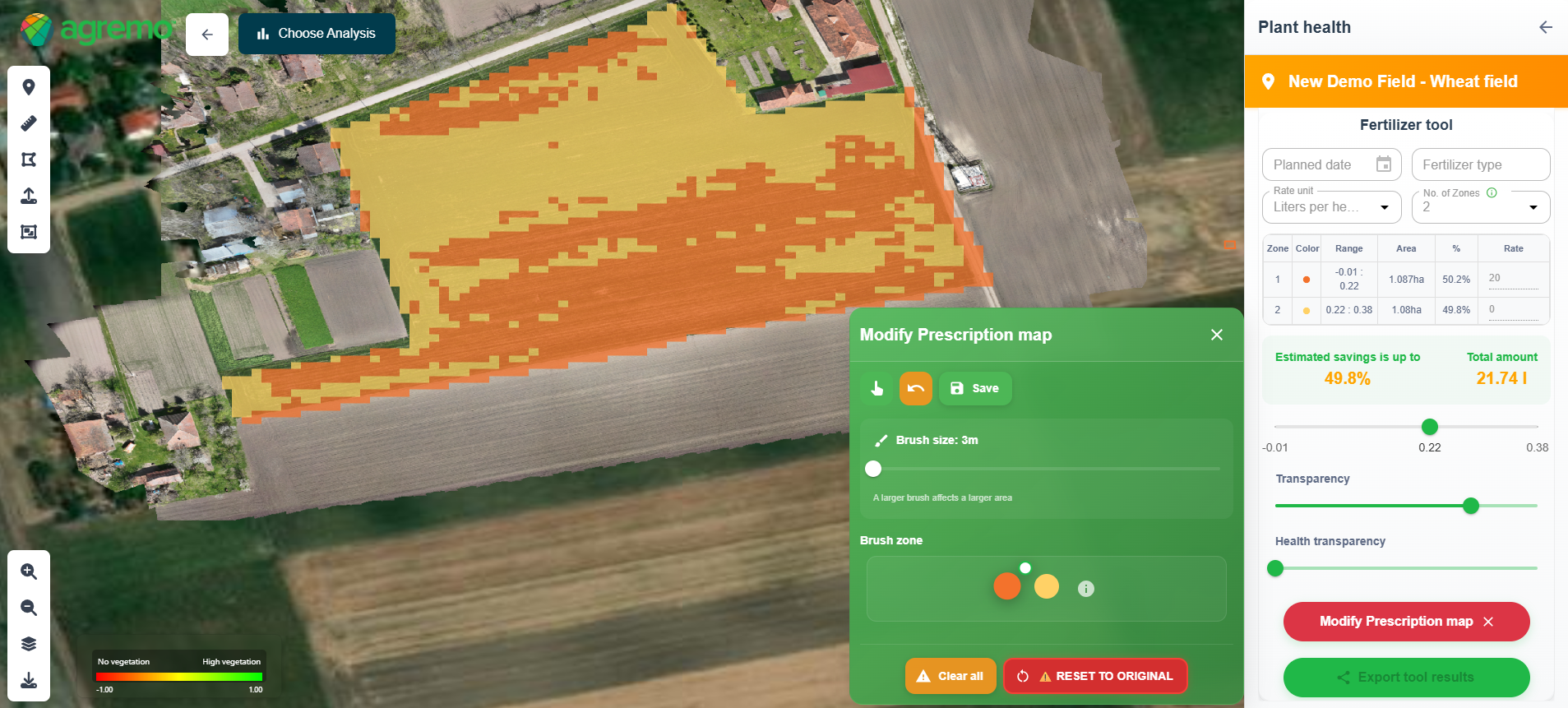Click the 49.8% estimated savings value
1568x708 pixels.
pyautogui.click(x=1347, y=378)
